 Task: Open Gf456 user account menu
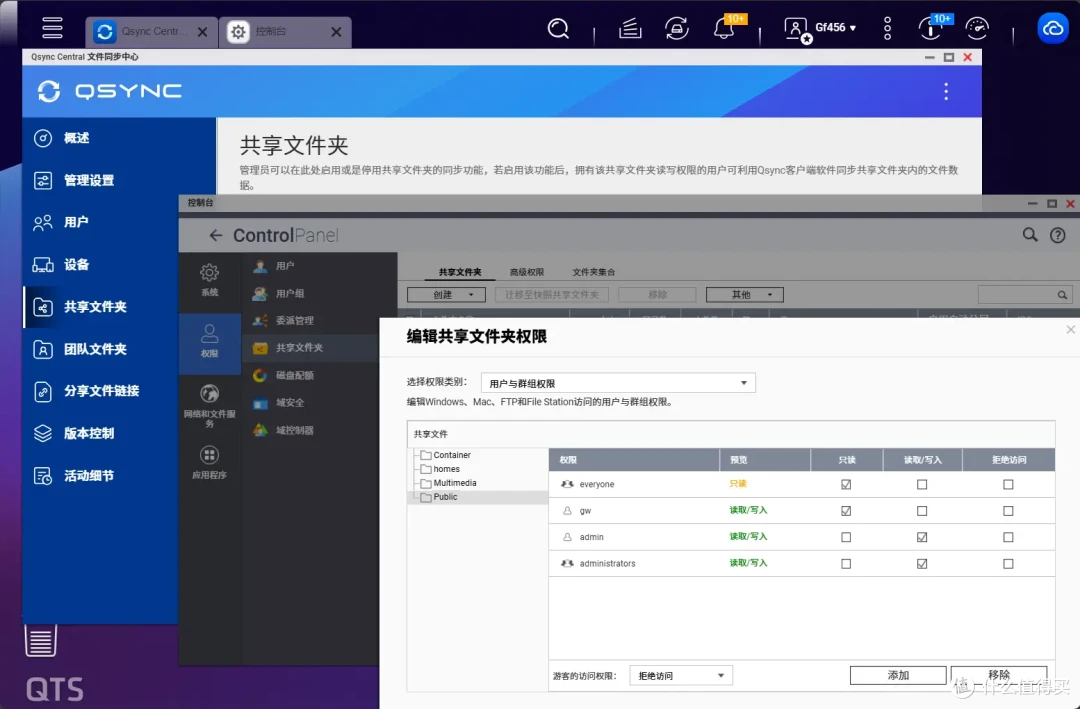[821, 28]
